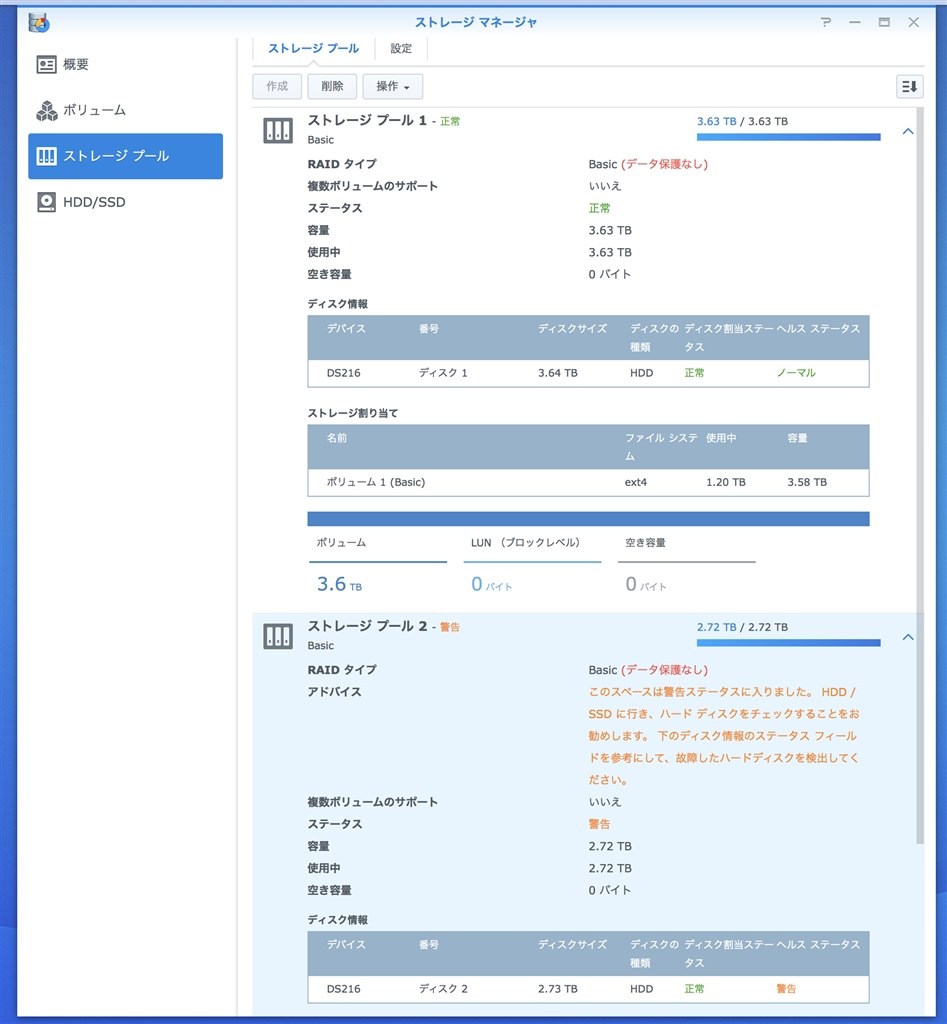The height and width of the screenshot is (1024, 947).
Task: Click the デバイス header in pool 1 table
Action: [x=346, y=328]
